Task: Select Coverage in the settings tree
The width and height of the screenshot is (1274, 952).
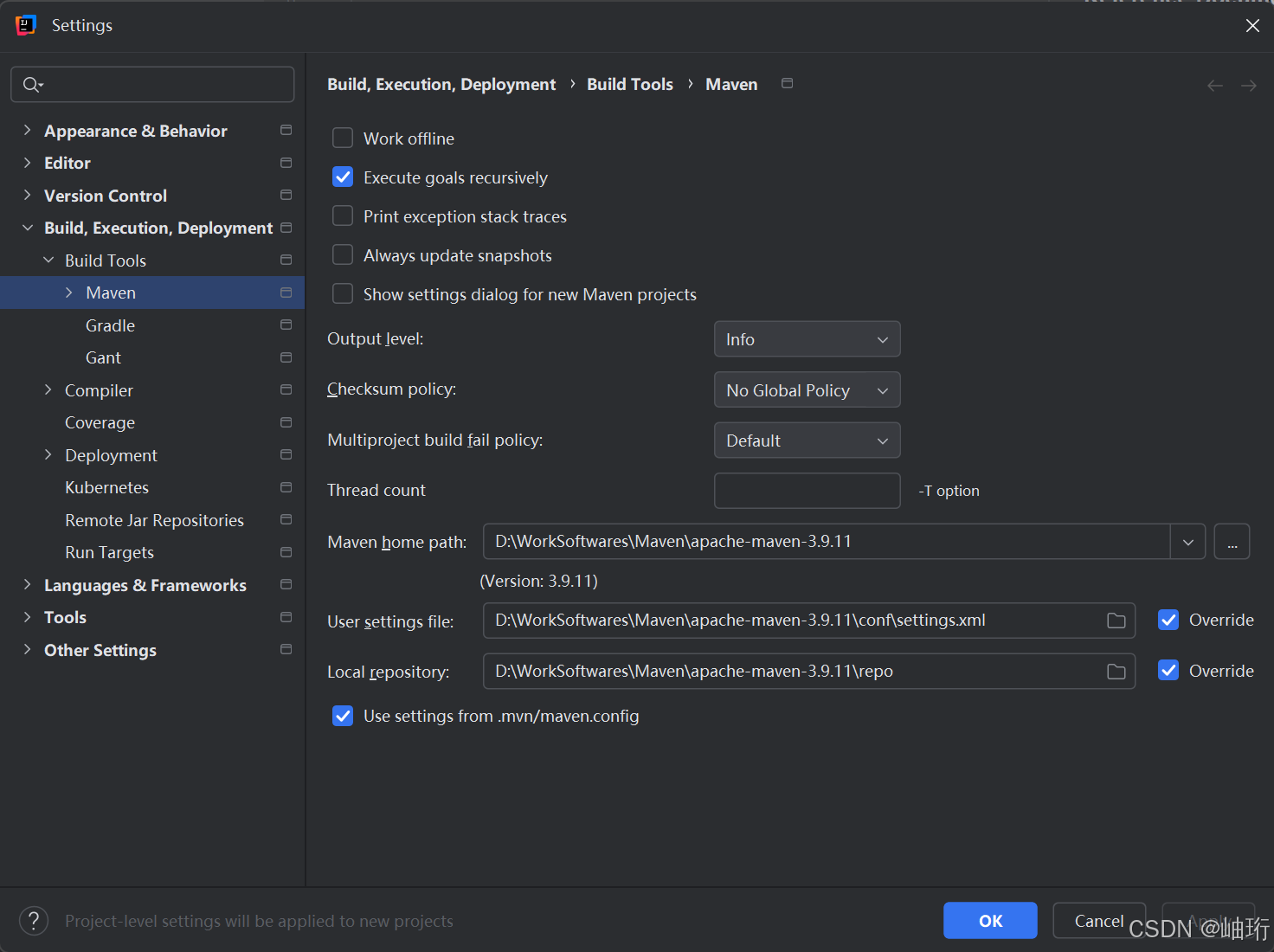Action: (x=100, y=422)
